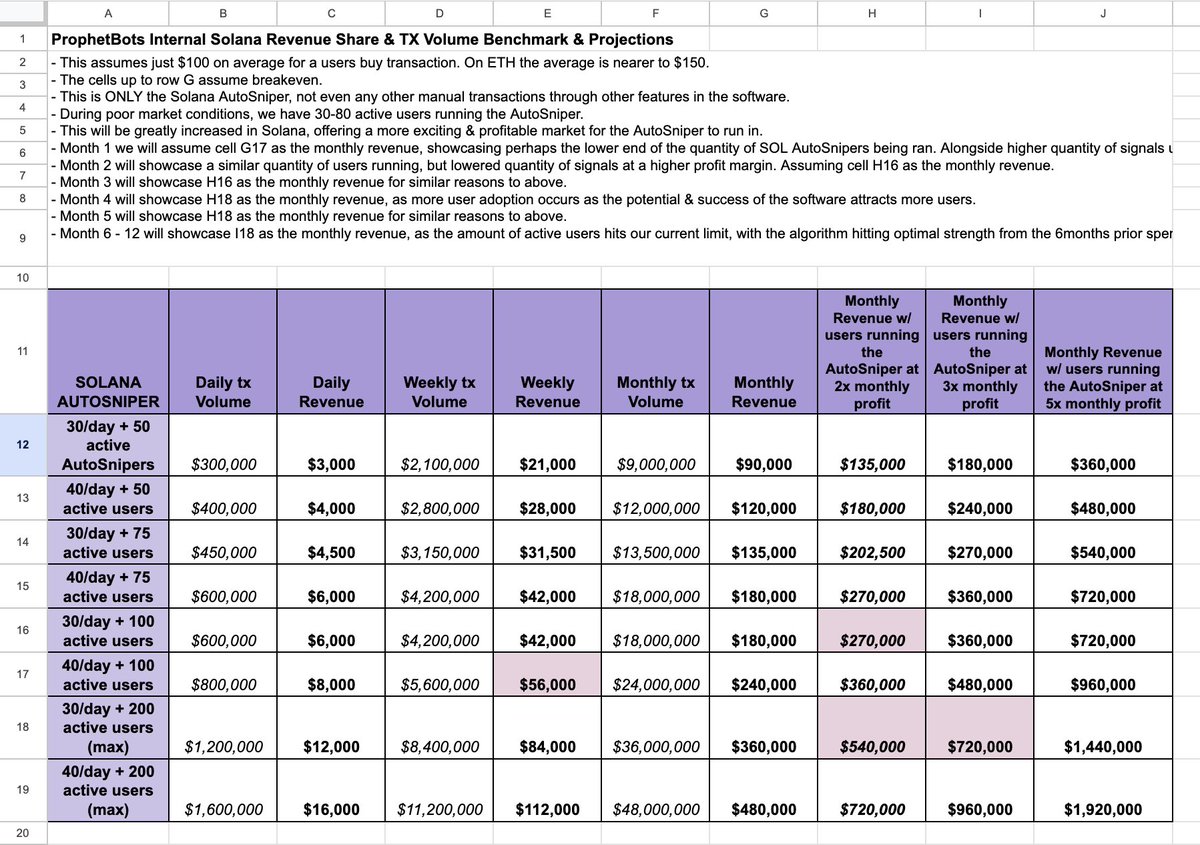Viewport: 1200px width, 845px height.
Task: Click the $480,000 cell in column G
Action: coord(764,791)
